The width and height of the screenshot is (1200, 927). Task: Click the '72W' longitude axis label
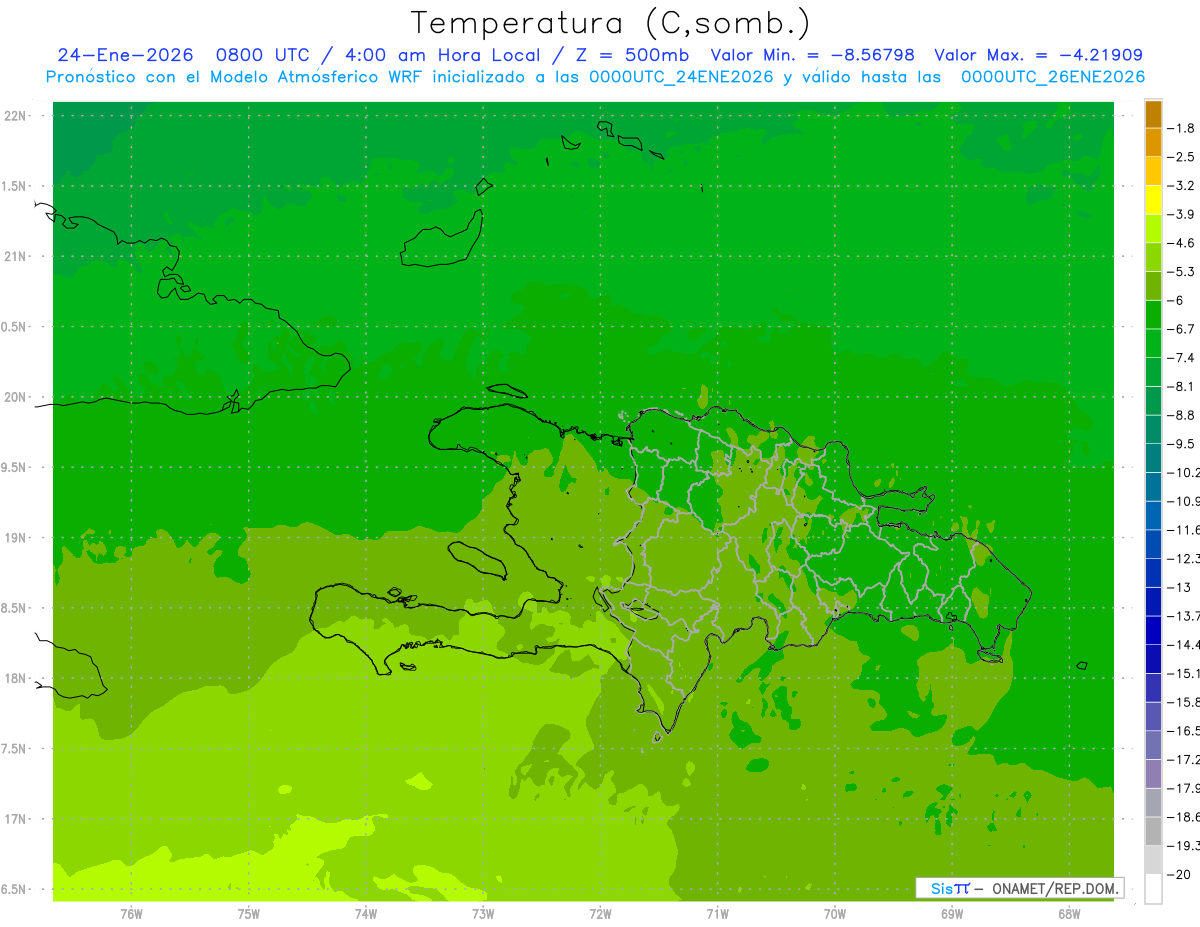(600, 913)
